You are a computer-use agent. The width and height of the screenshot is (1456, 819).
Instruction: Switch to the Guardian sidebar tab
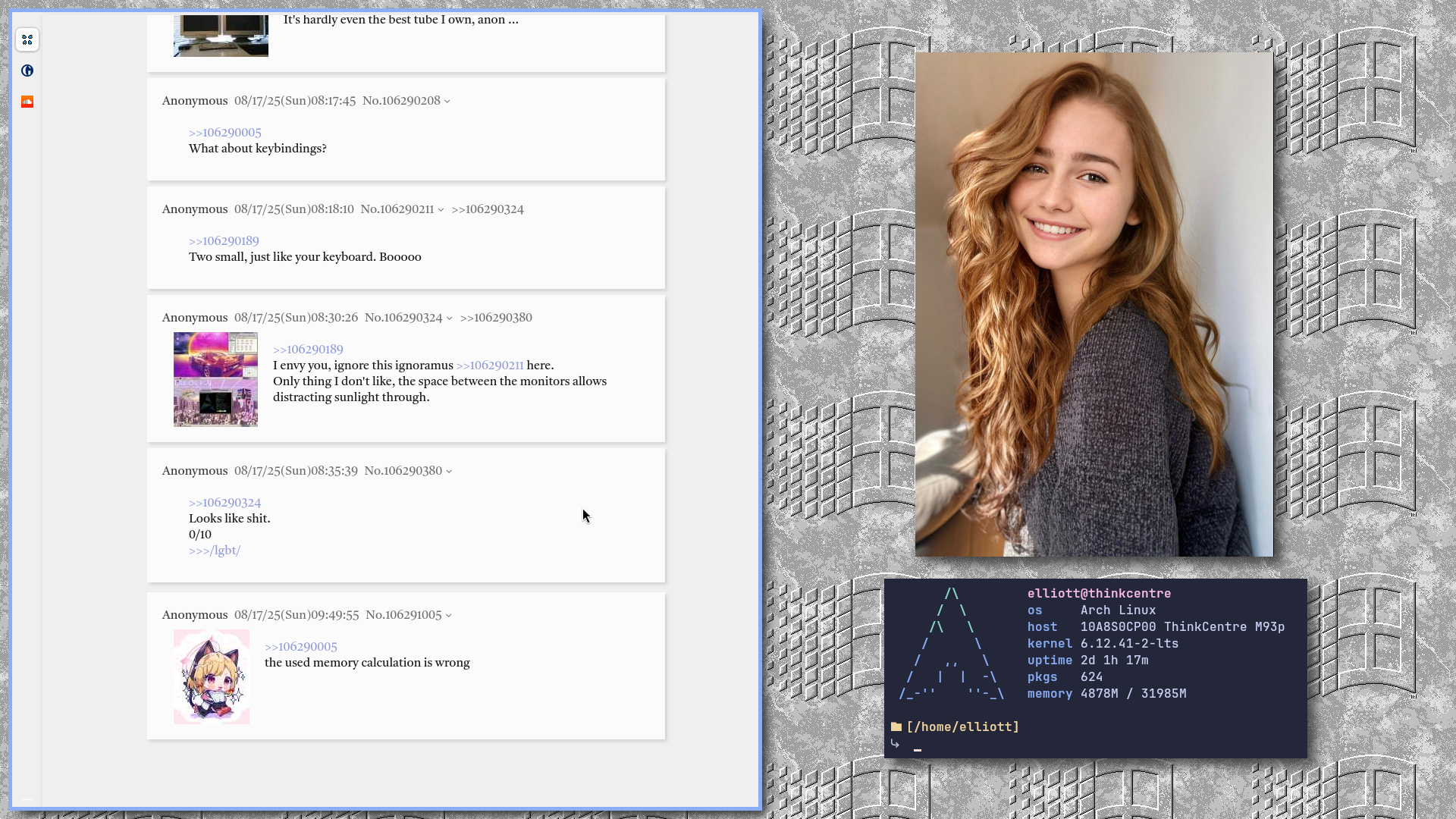[27, 71]
